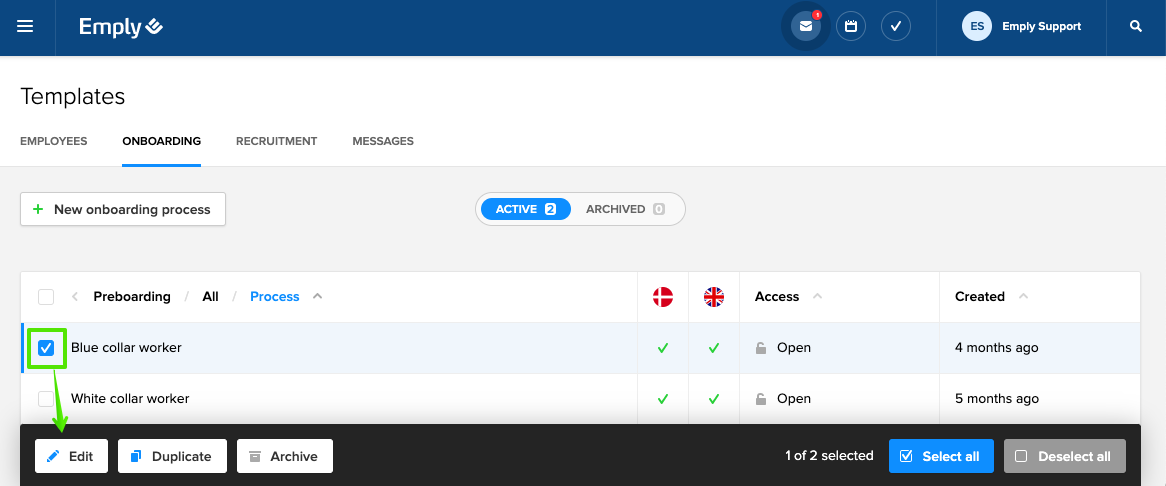The width and height of the screenshot is (1166, 486).
Task: Click the search magnifier icon
Action: (x=1136, y=27)
